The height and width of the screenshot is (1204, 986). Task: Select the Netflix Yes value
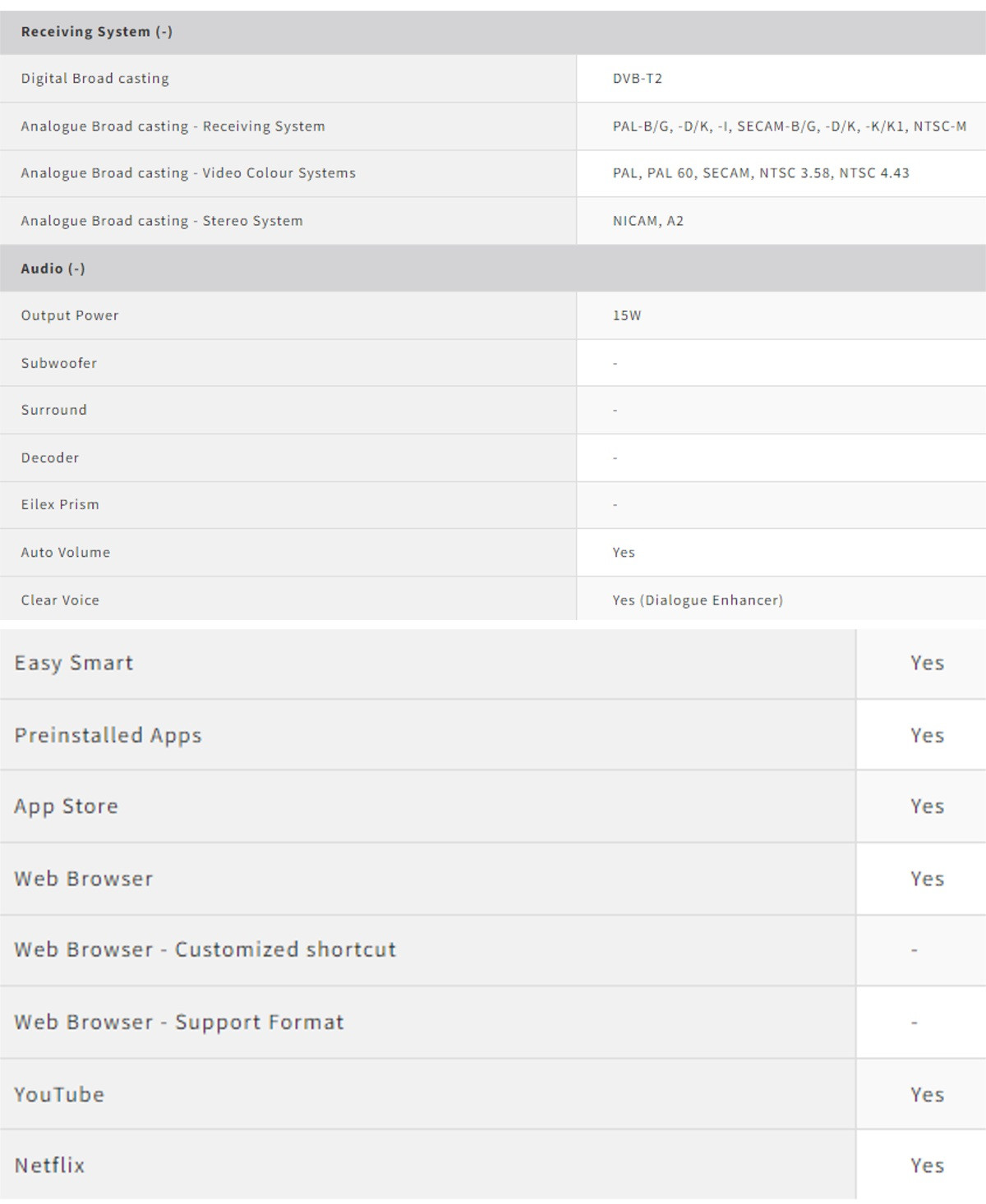click(927, 1165)
